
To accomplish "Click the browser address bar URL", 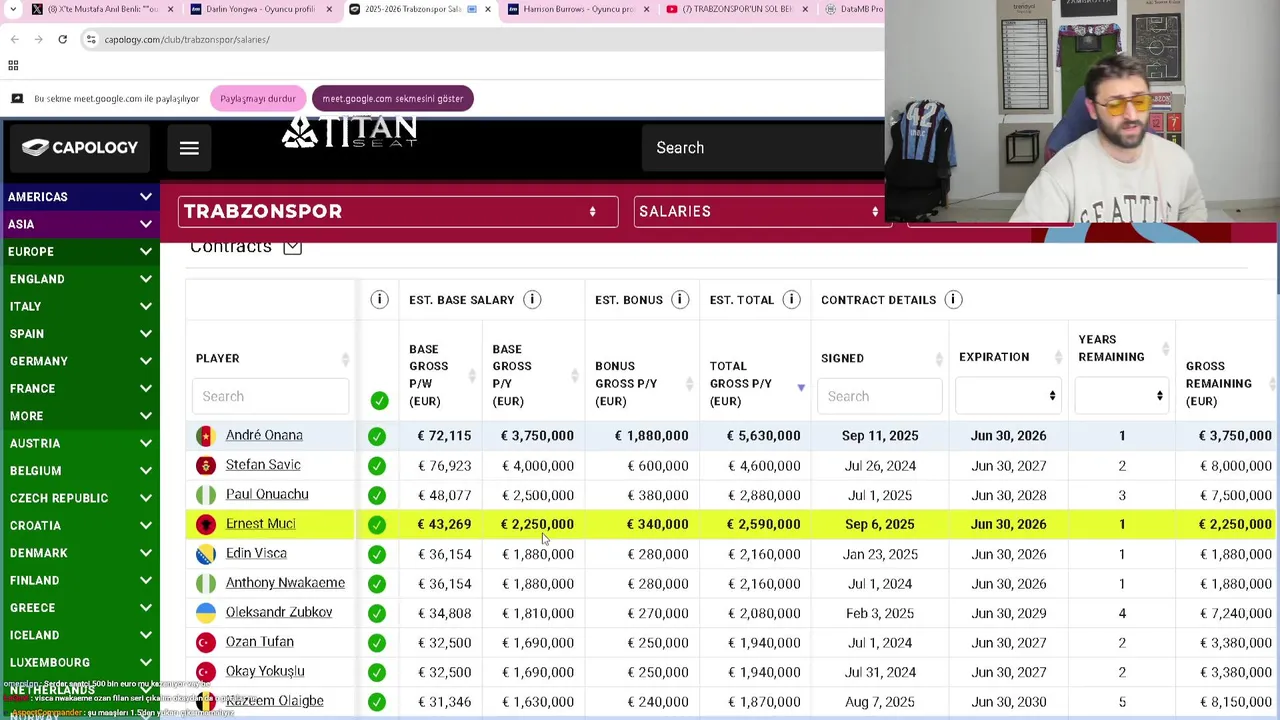I will 187,39.
